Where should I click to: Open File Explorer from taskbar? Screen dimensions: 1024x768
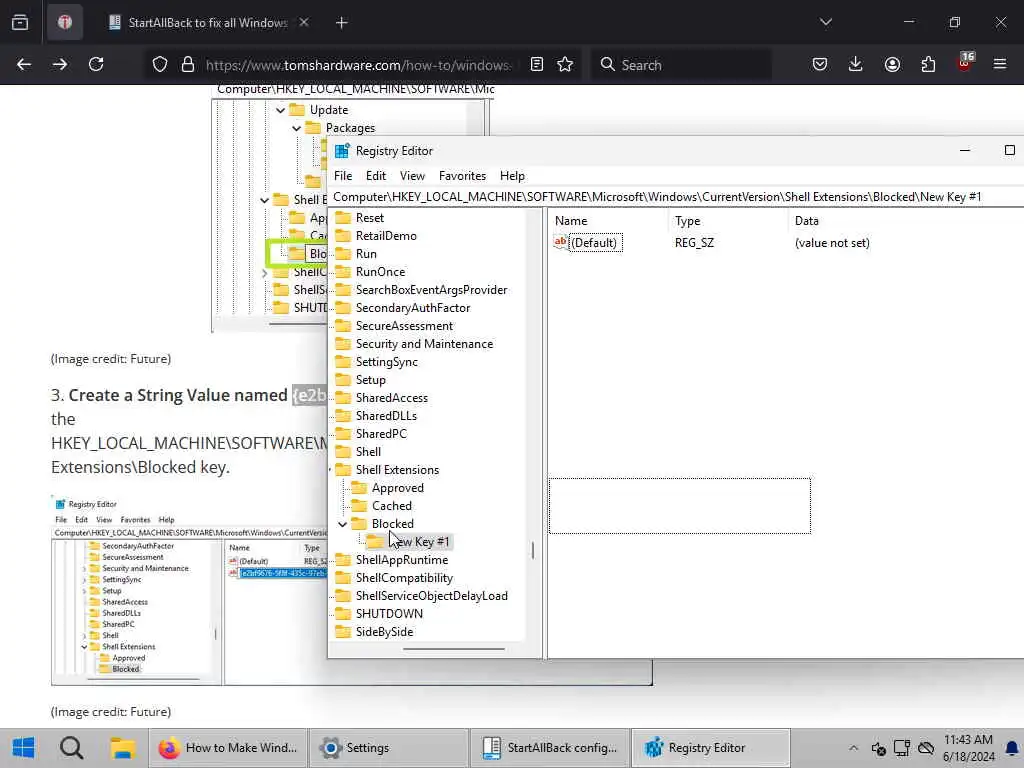click(122, 748)
